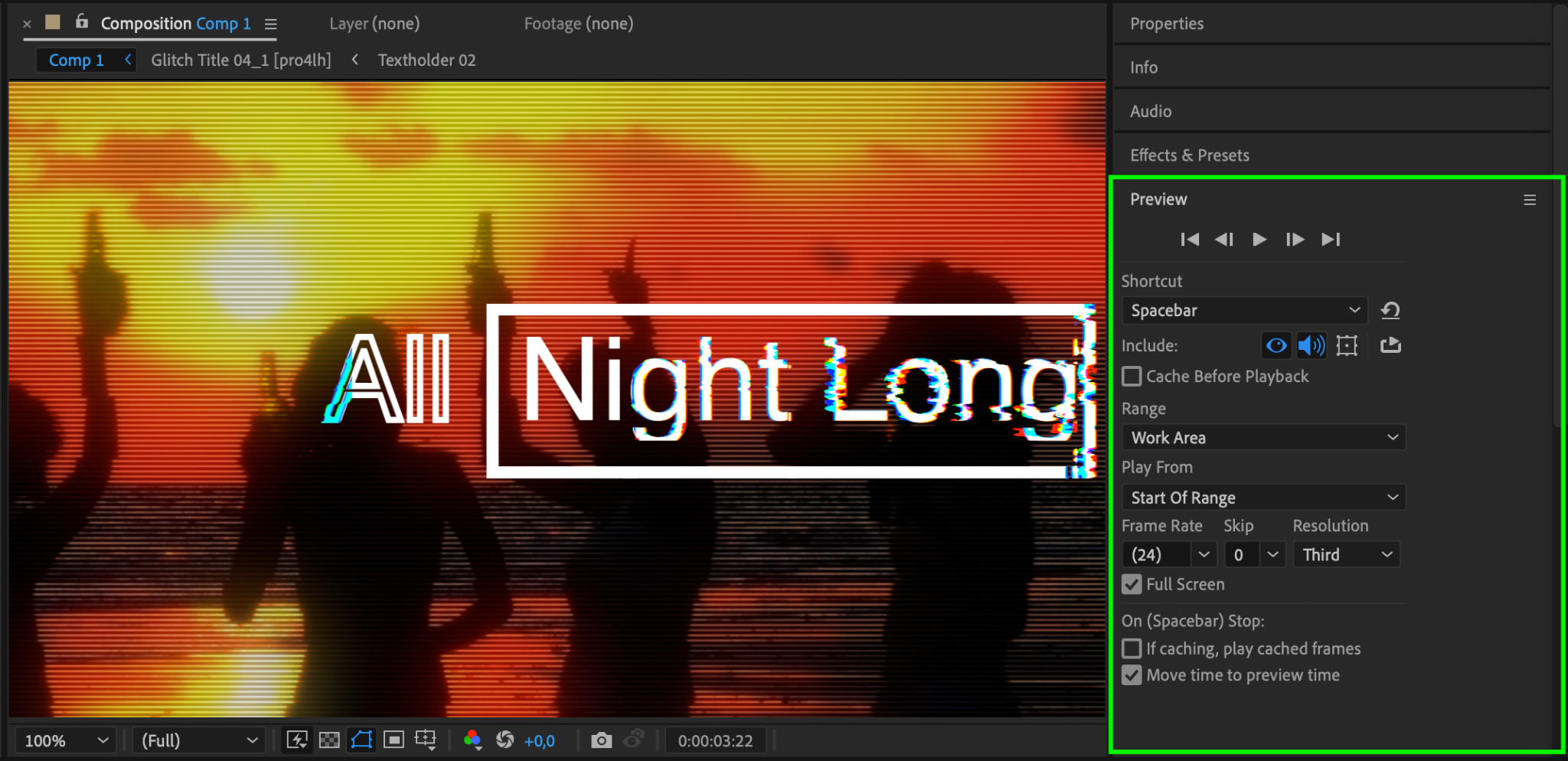Screen dimensions: 1568x761
Task: Step back one frame in Preview
Action: [x=1224, y=240]
